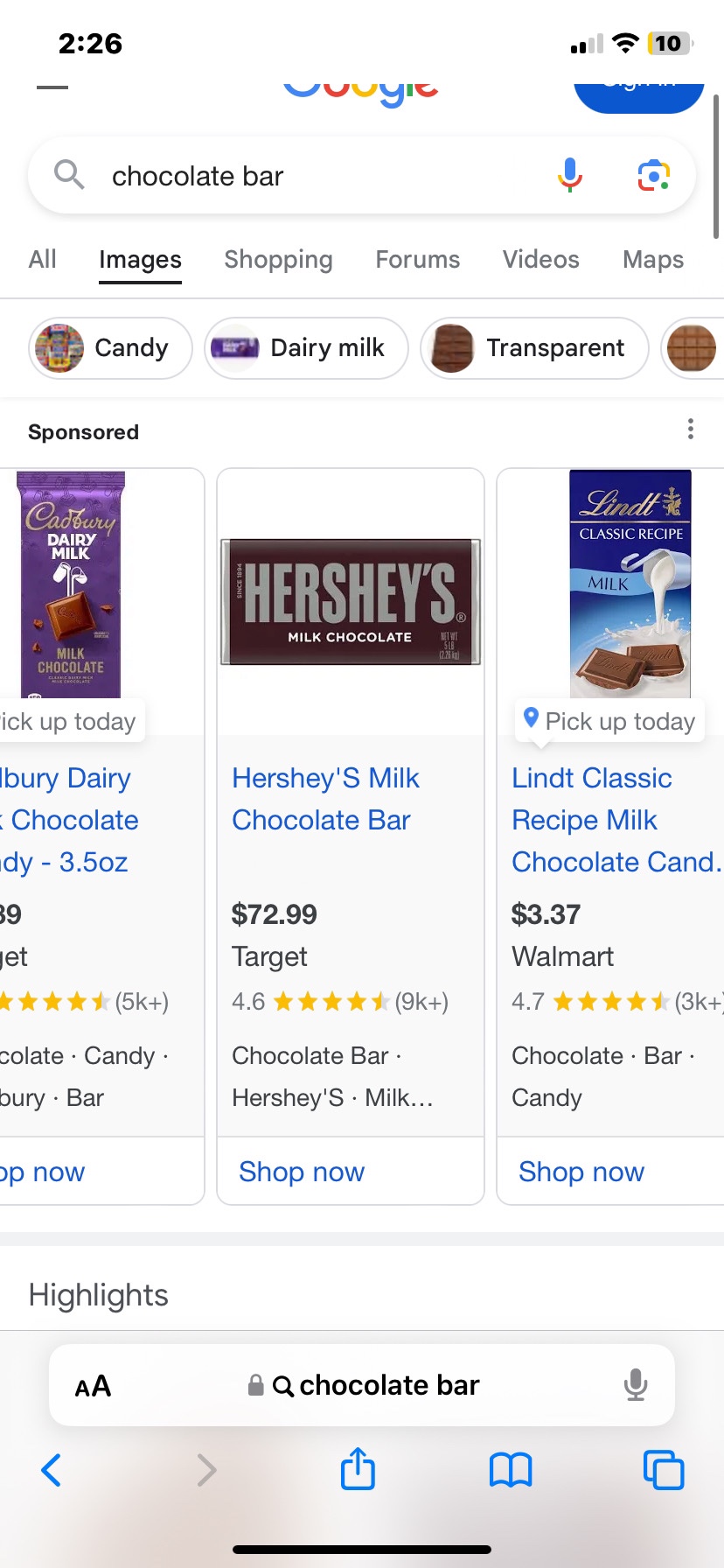Tap the Pick up today label on Lindt

tap(609, 720)
